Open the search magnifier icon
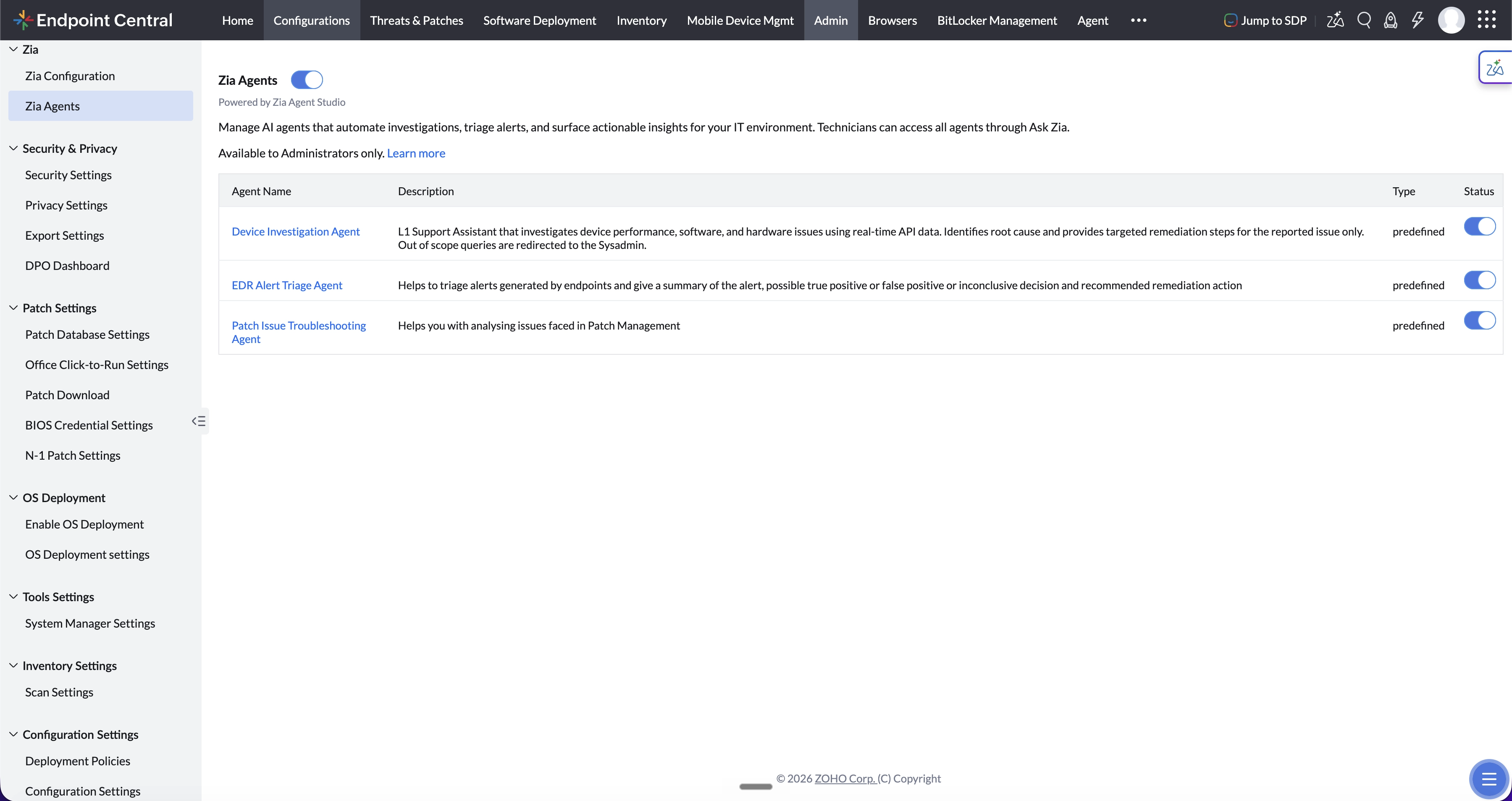The image size is (1512, 801). point(1364,20)
